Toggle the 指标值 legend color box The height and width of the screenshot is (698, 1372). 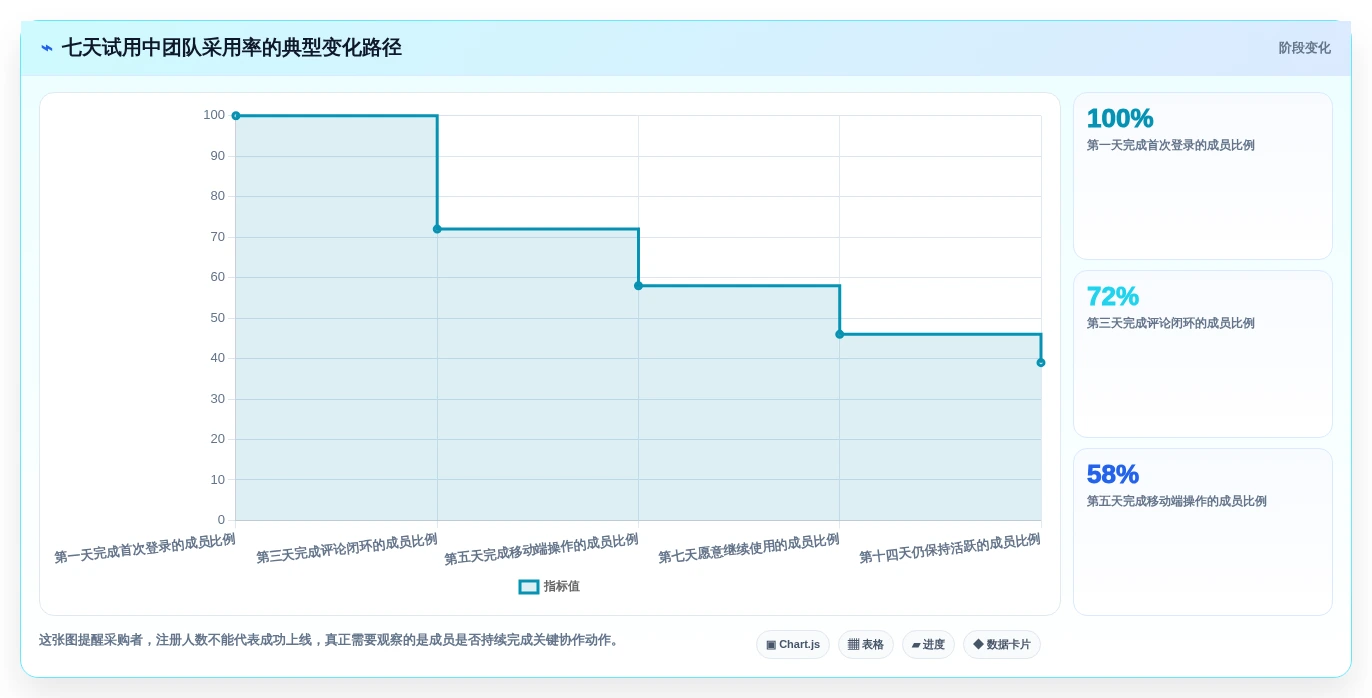point(529,587)
